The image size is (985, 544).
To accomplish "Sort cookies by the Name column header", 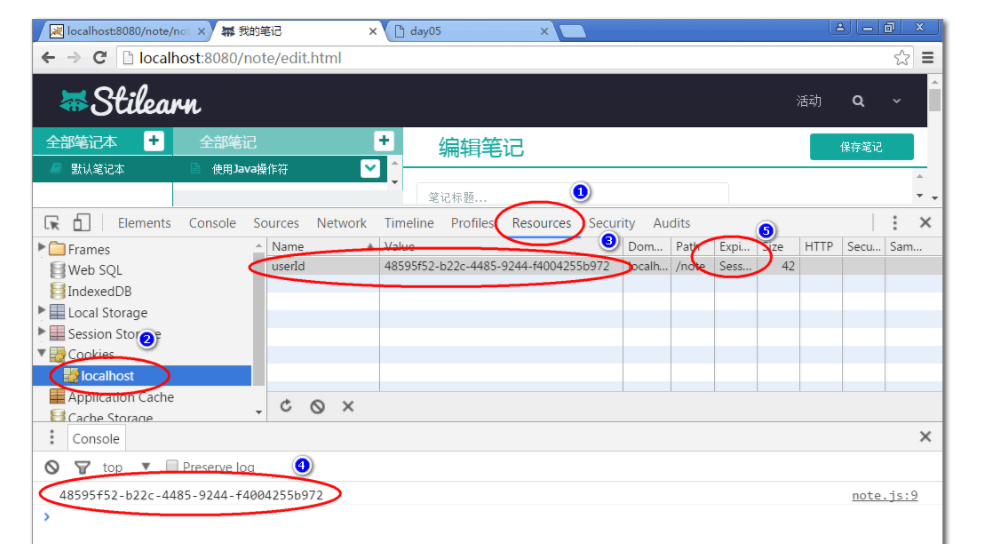I will pyautogui.click(x=323, y=246).
